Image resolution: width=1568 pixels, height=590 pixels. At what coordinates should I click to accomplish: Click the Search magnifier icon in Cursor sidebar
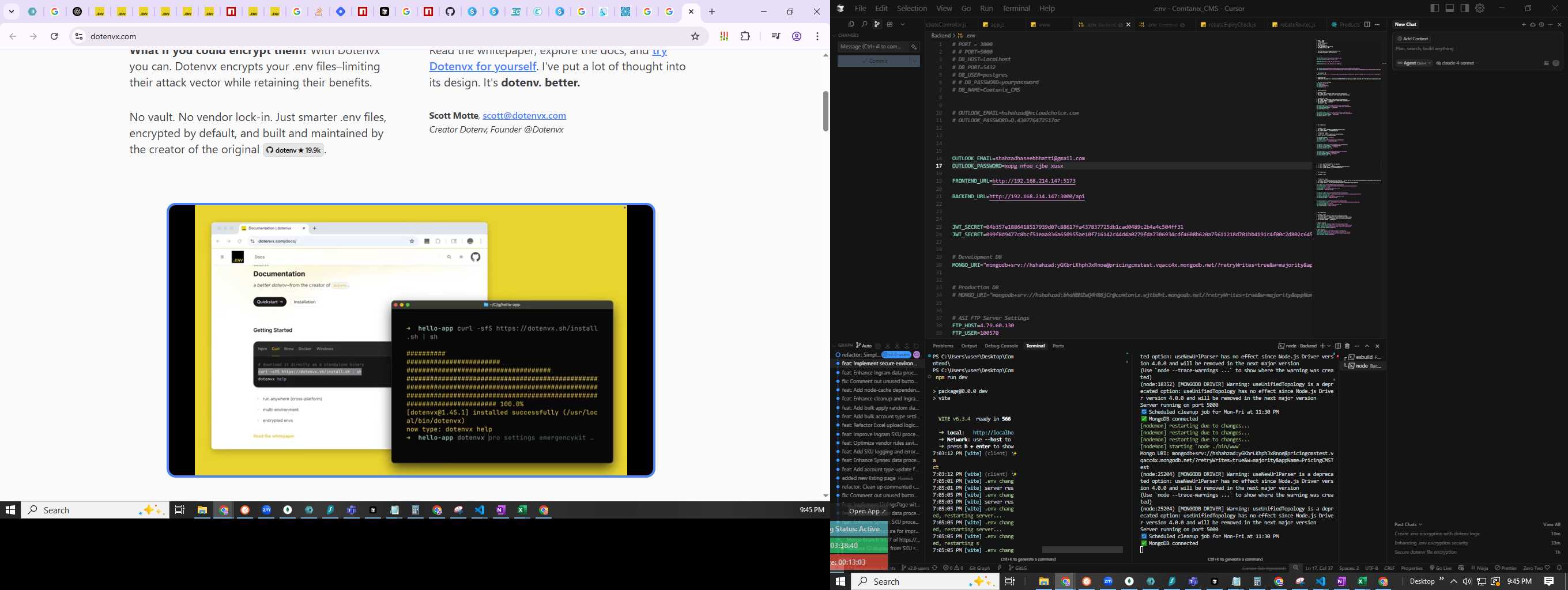(865, 24)
